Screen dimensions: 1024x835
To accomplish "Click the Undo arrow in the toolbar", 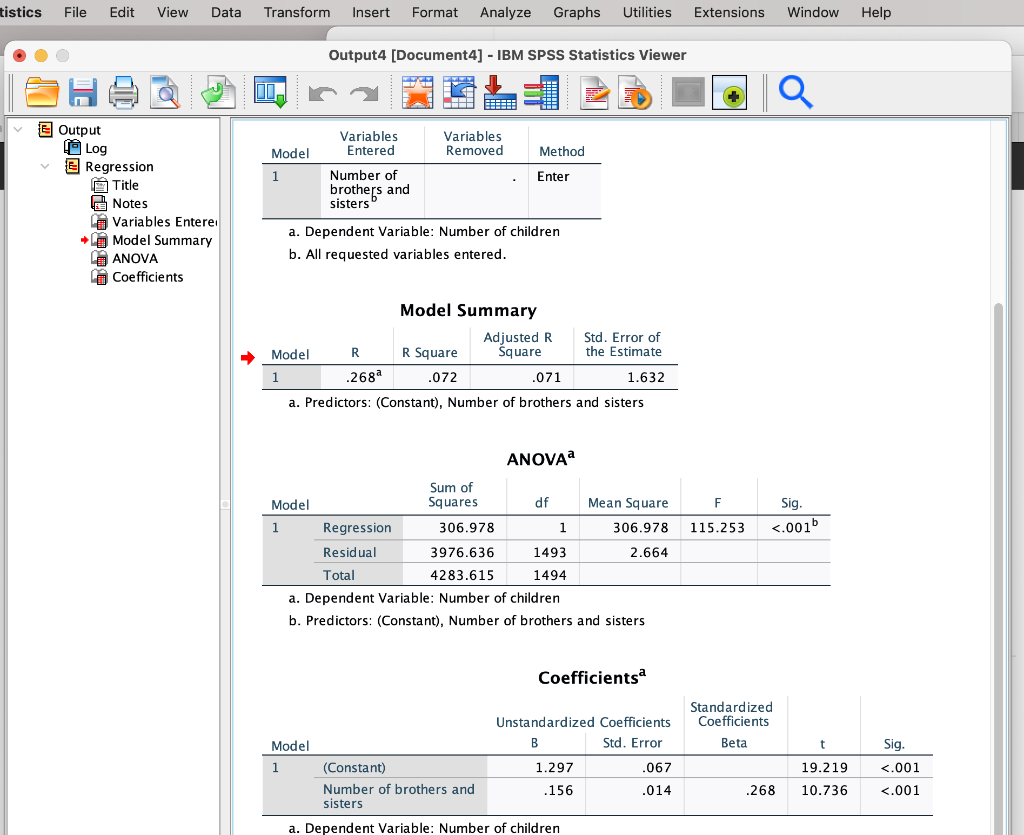I will tap(323, 93).
